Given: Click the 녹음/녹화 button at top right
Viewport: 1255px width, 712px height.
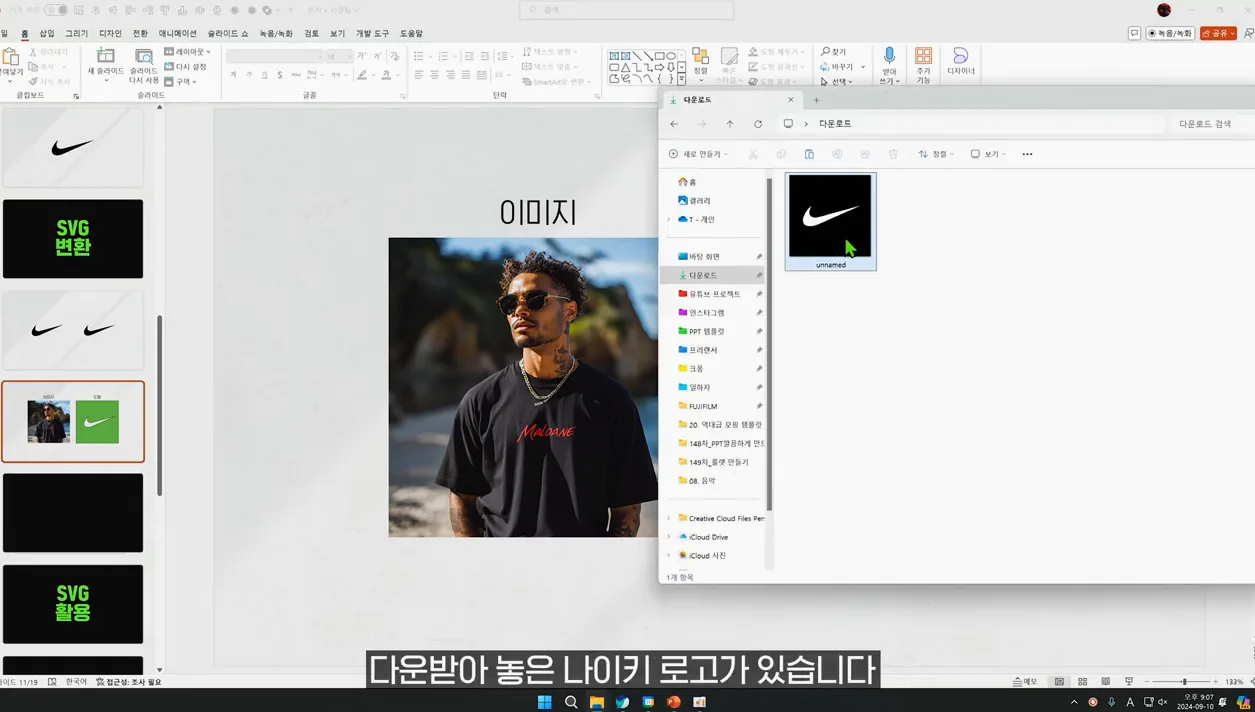Looking at the screenshot, I should (1170, 34).
